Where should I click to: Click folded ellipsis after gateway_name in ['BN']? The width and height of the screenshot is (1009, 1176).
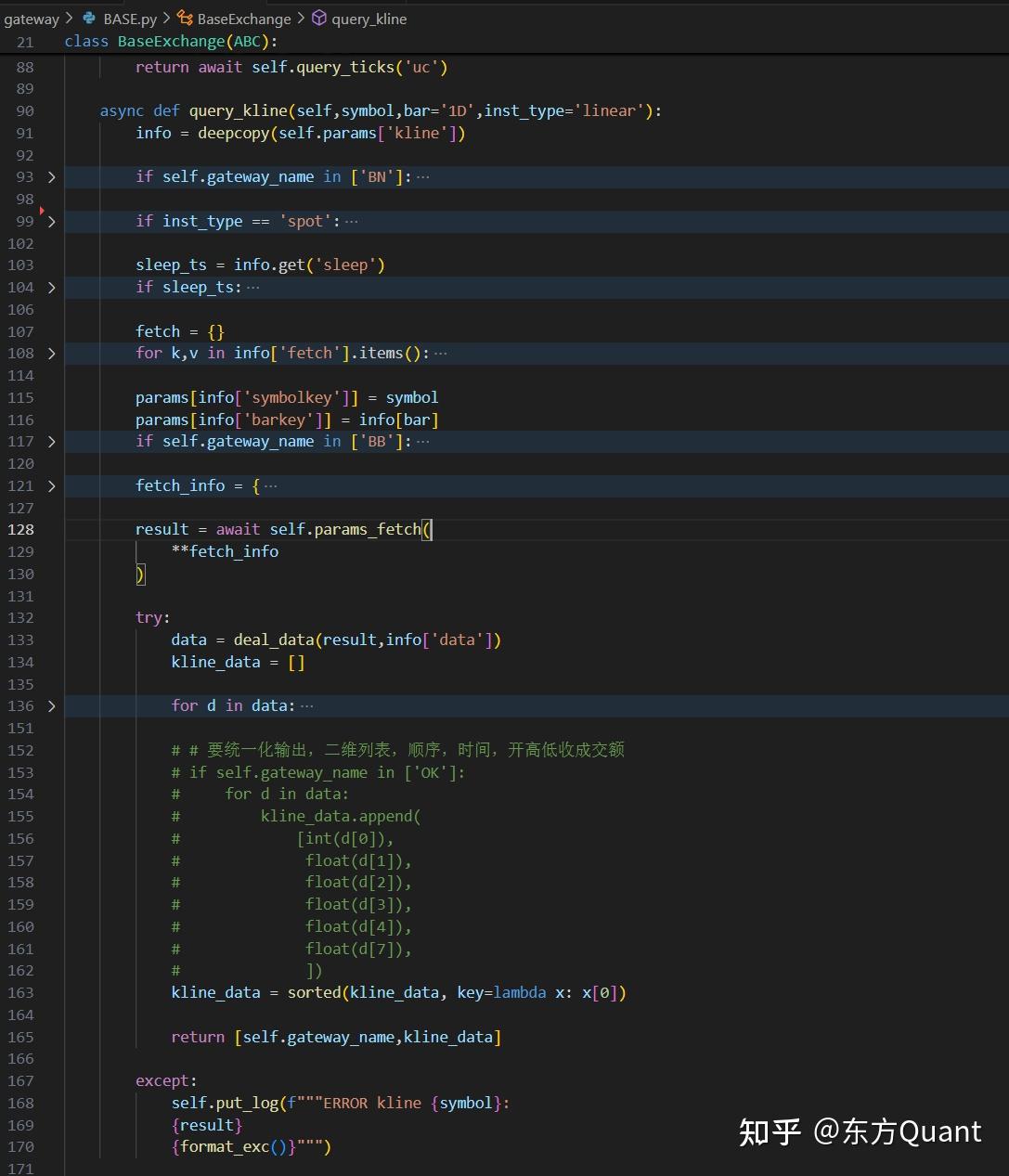click(423, 177)
